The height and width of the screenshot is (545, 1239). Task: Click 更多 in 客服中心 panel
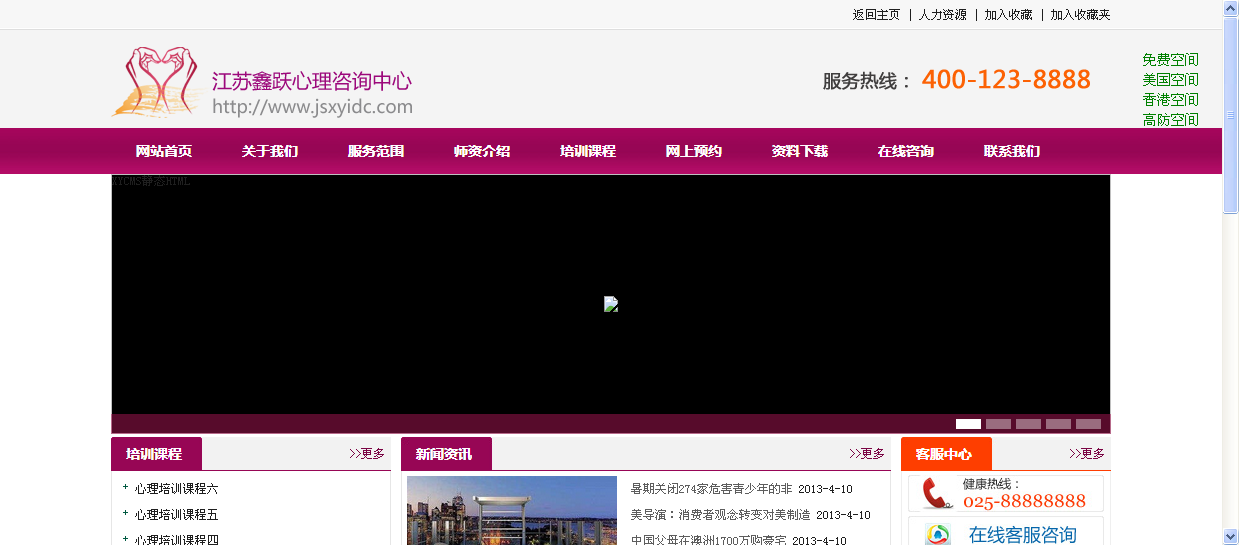tap(1087, 453)
